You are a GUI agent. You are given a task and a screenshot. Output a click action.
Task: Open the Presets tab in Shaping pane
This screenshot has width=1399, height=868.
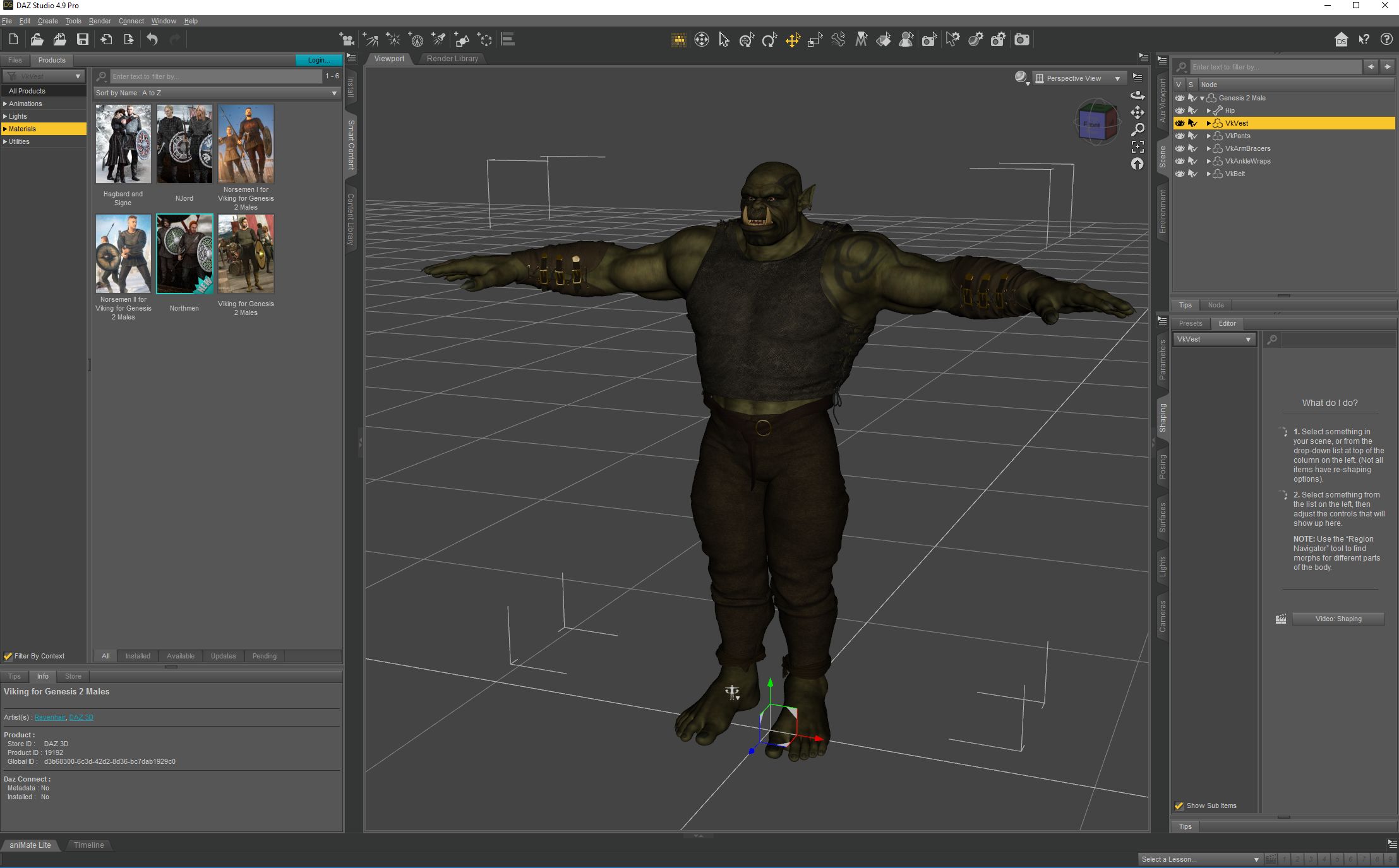click(x=1191, y=323)
